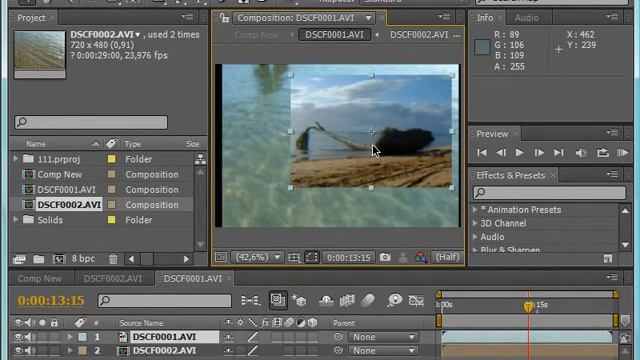
Task: Click timeline current time 0:00:13:15
Action: click(51, 300)
